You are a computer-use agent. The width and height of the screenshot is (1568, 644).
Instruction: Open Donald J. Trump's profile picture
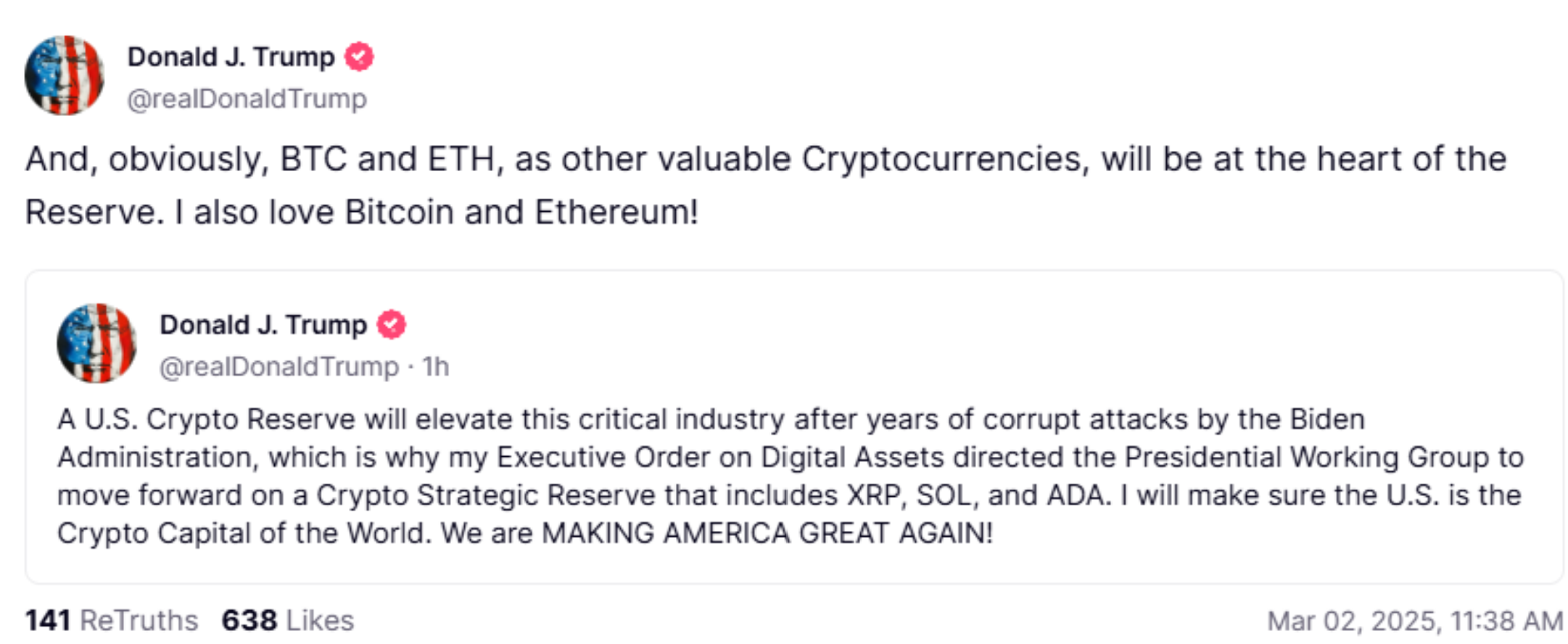pos(65,75)
